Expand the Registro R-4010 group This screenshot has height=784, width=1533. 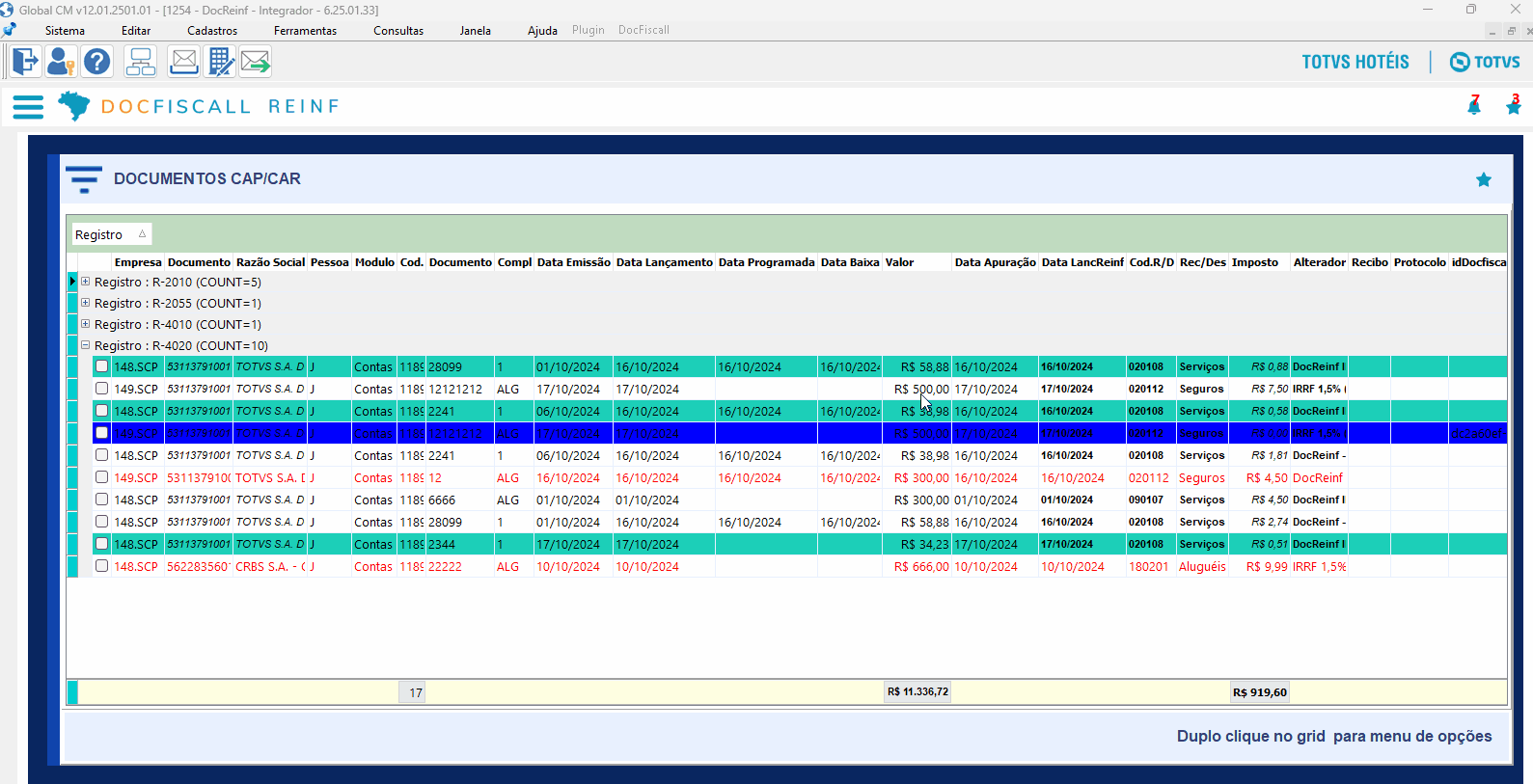click(85, 324)
